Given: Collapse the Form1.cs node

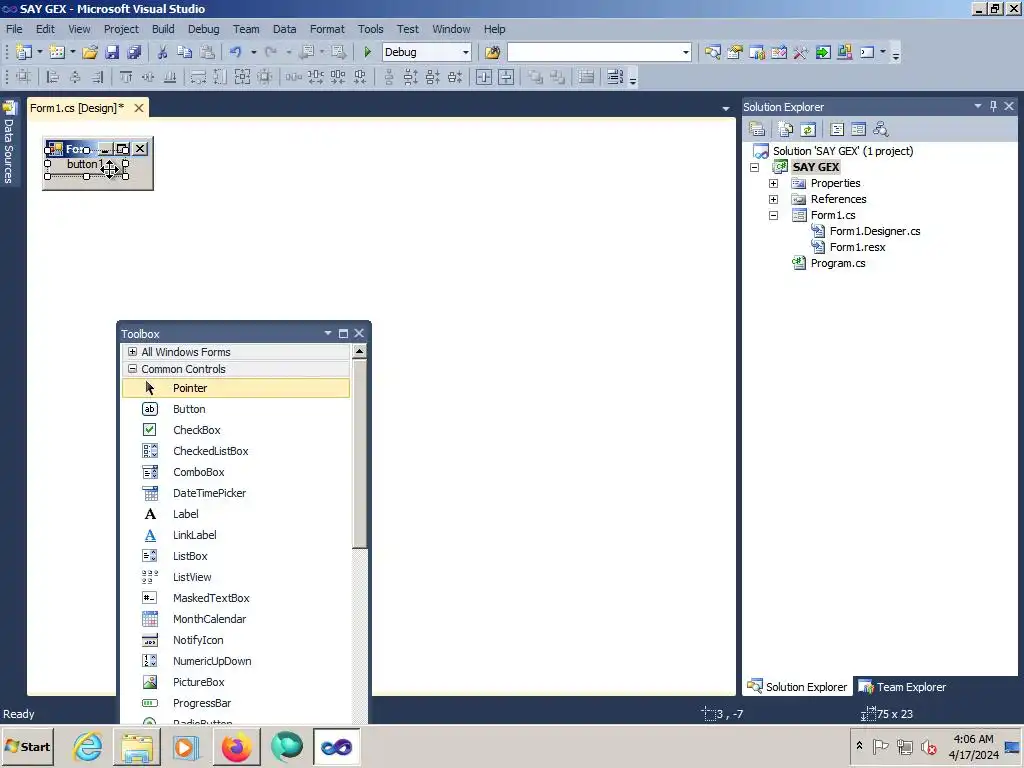Looking at the screenshot, I should 773,216.
